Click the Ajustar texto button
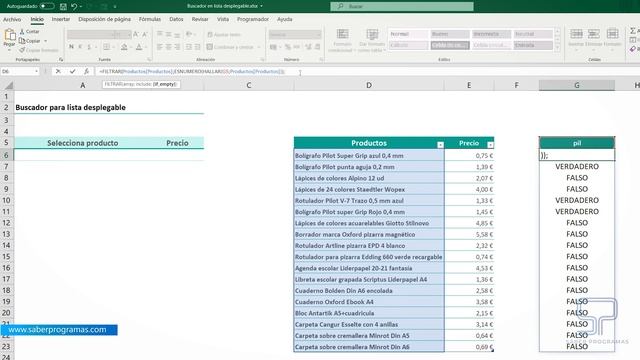 tap(224, 35)
